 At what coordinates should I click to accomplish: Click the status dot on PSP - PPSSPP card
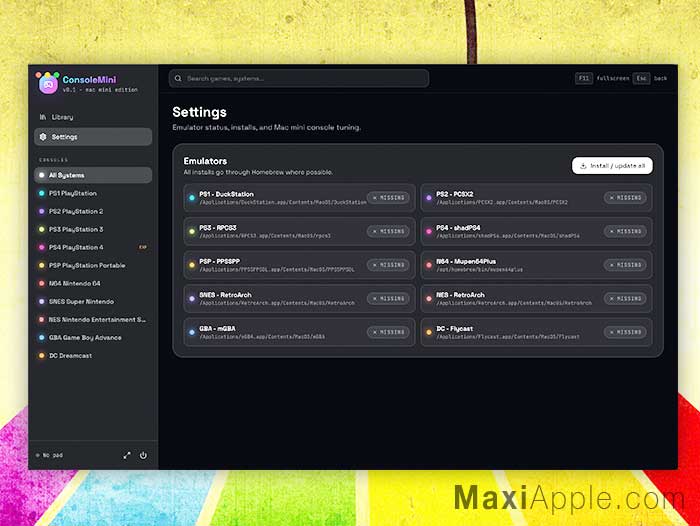[192, 265]
